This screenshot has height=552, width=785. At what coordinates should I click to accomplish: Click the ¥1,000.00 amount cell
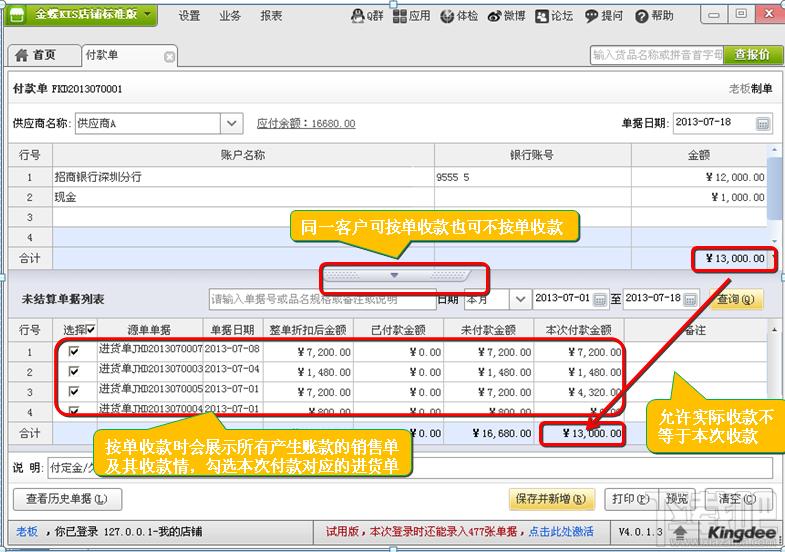pos(699,197)
